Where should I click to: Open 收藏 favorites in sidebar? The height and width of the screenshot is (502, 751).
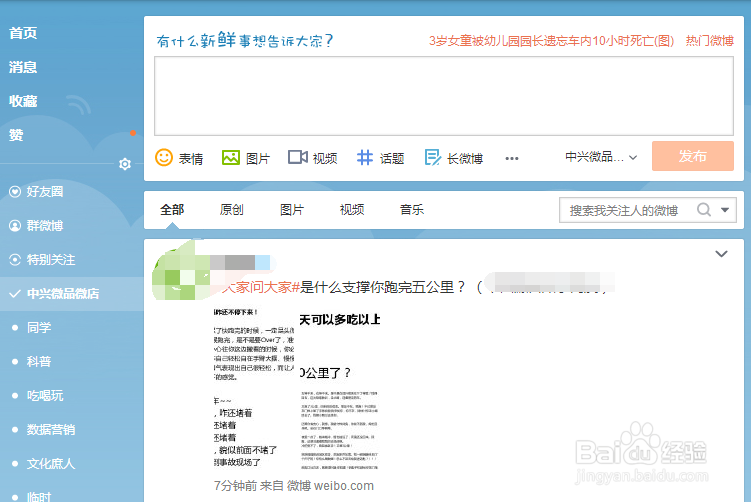pyautogui.click(x=23, y=101)
